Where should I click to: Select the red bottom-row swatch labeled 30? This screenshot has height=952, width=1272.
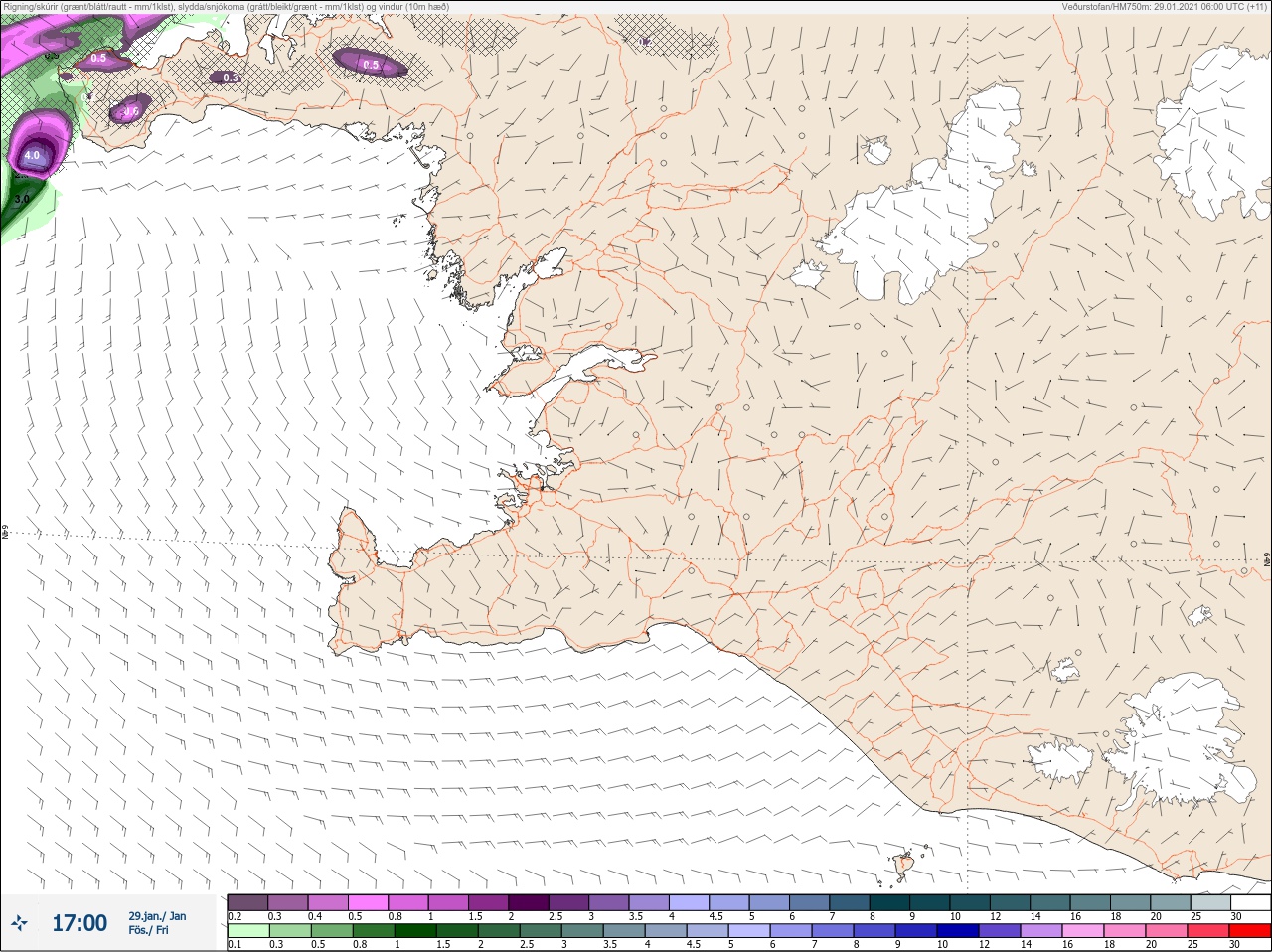point(1249,931)
